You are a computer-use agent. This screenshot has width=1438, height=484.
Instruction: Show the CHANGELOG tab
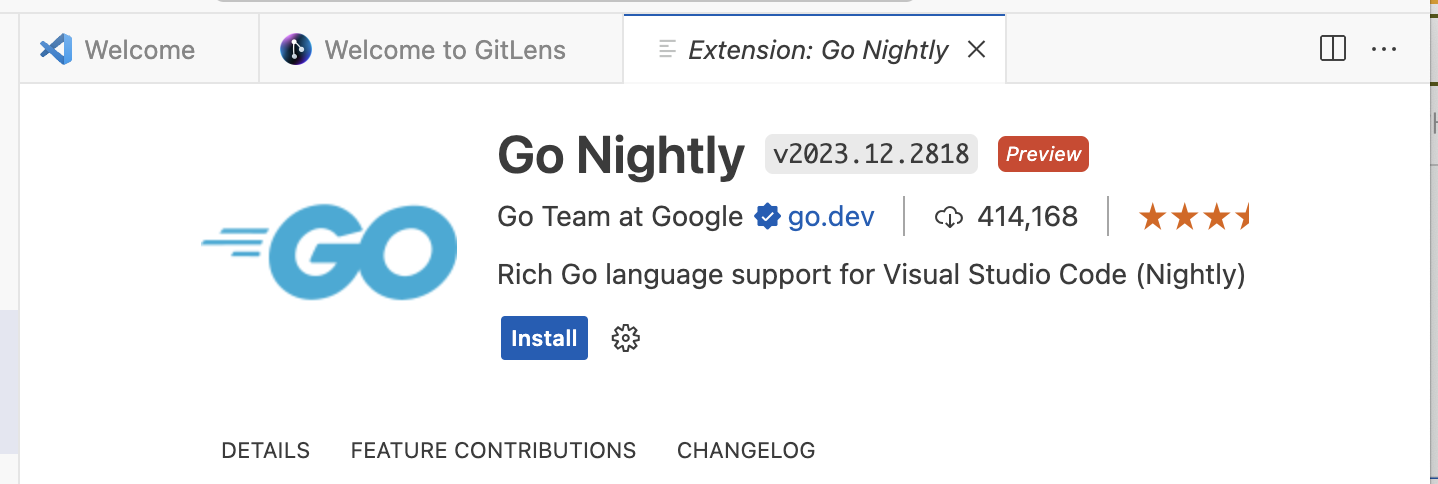746,450
